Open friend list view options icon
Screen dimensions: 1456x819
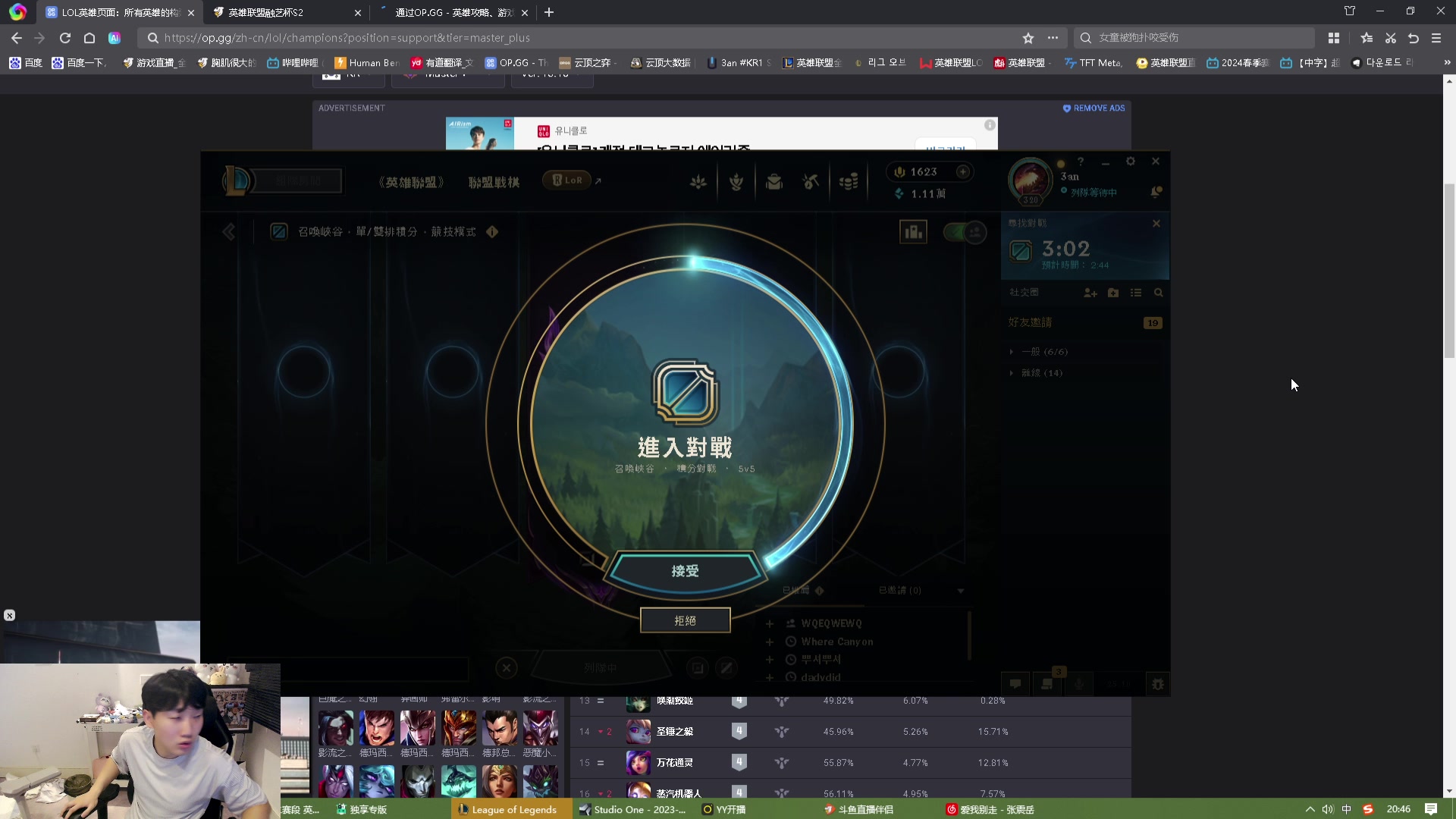(x=1136, y=293)
